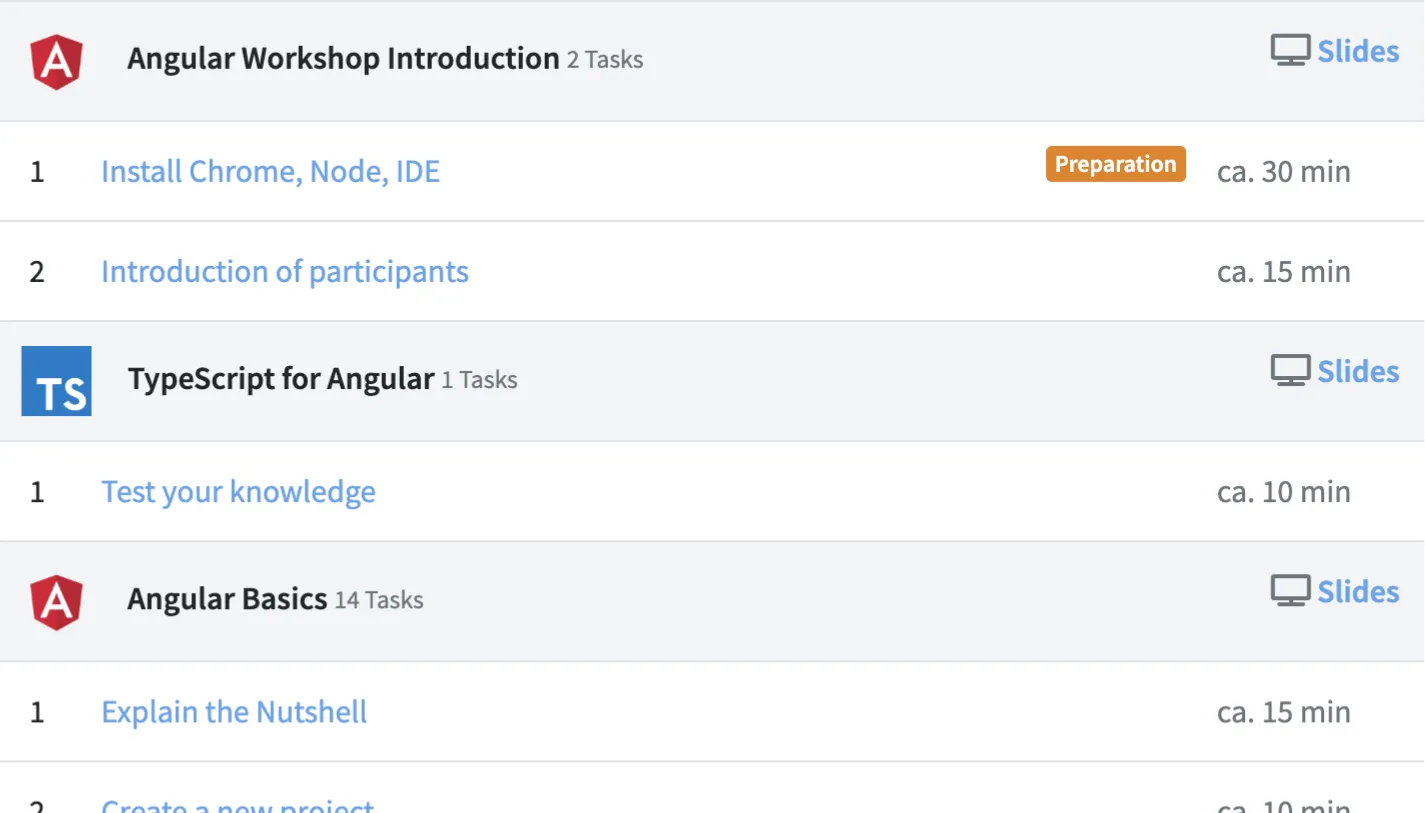Click the monitor icon next to top Slides link
Viewport: 1425px width, 813px height.
(x=1291, y=48)
